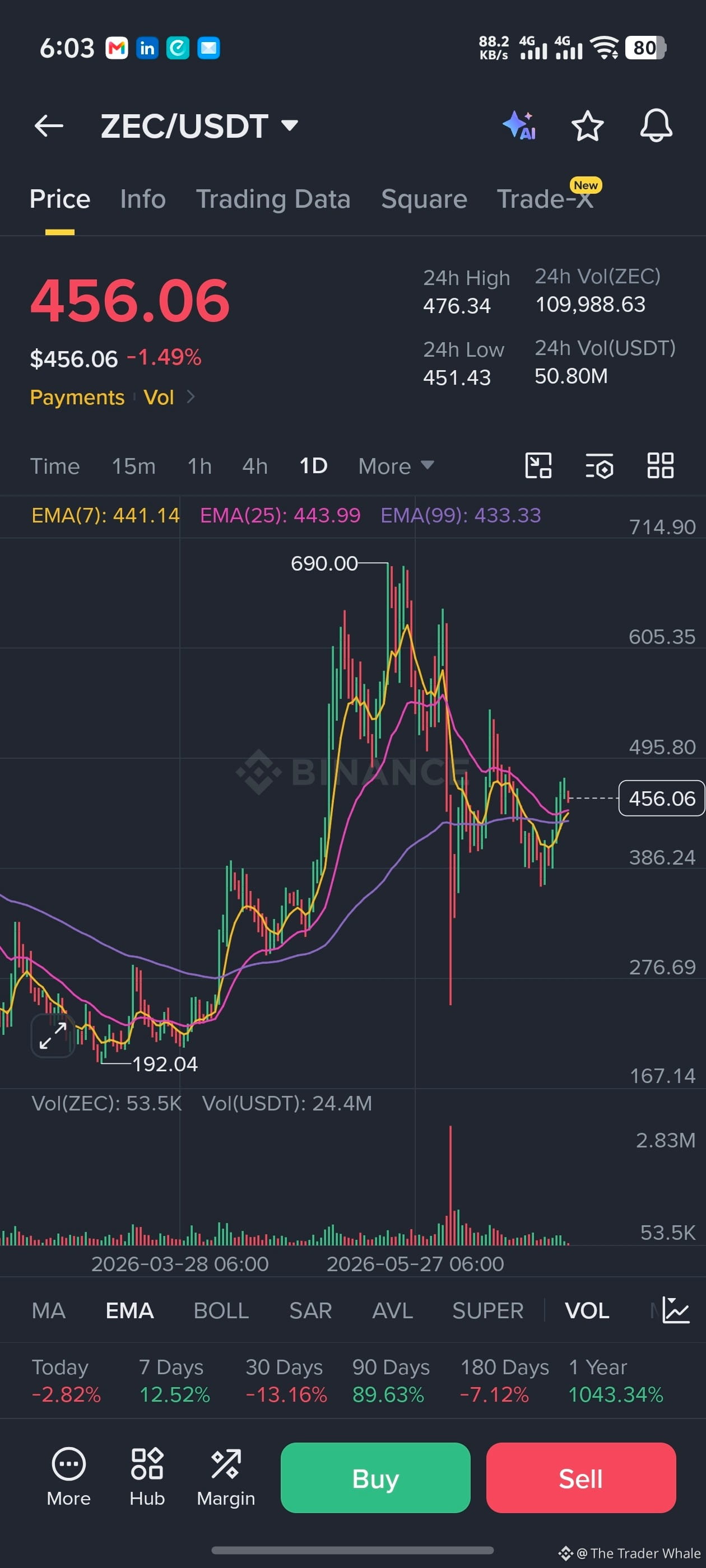706x1568 pixels.
Task: Tap the 180 Days -7.12% performance
Action: (x=504, y=1381)
